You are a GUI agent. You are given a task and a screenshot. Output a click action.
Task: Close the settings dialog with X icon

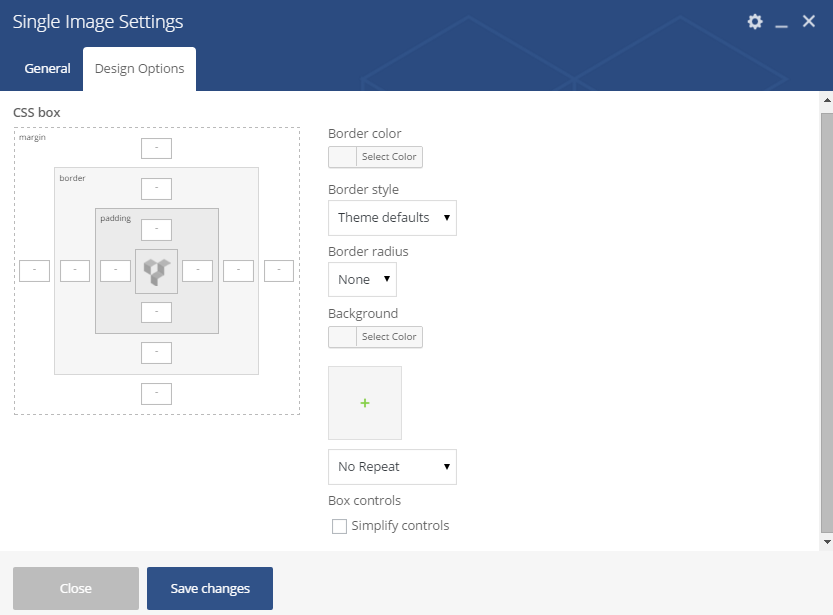pyautogui.click(x=809, y=21)
